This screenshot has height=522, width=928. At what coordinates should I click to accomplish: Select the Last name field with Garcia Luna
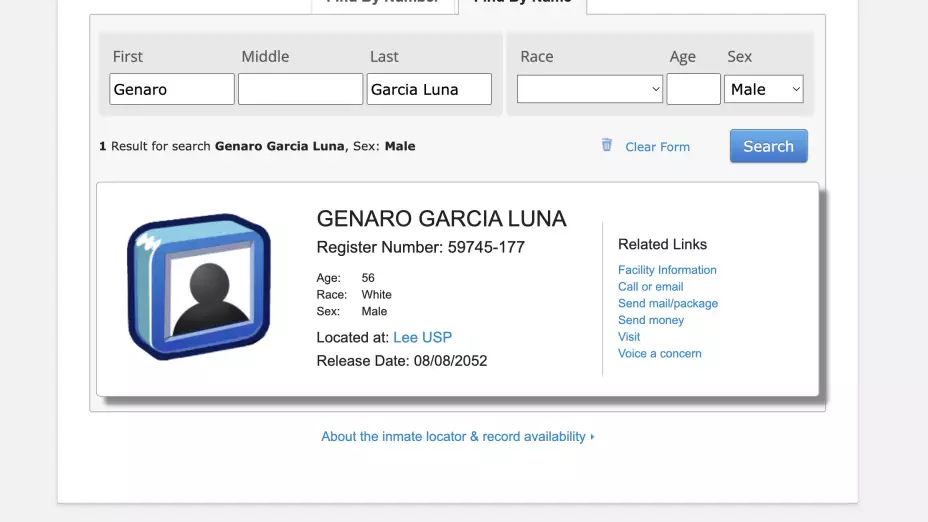coord(429,89)
